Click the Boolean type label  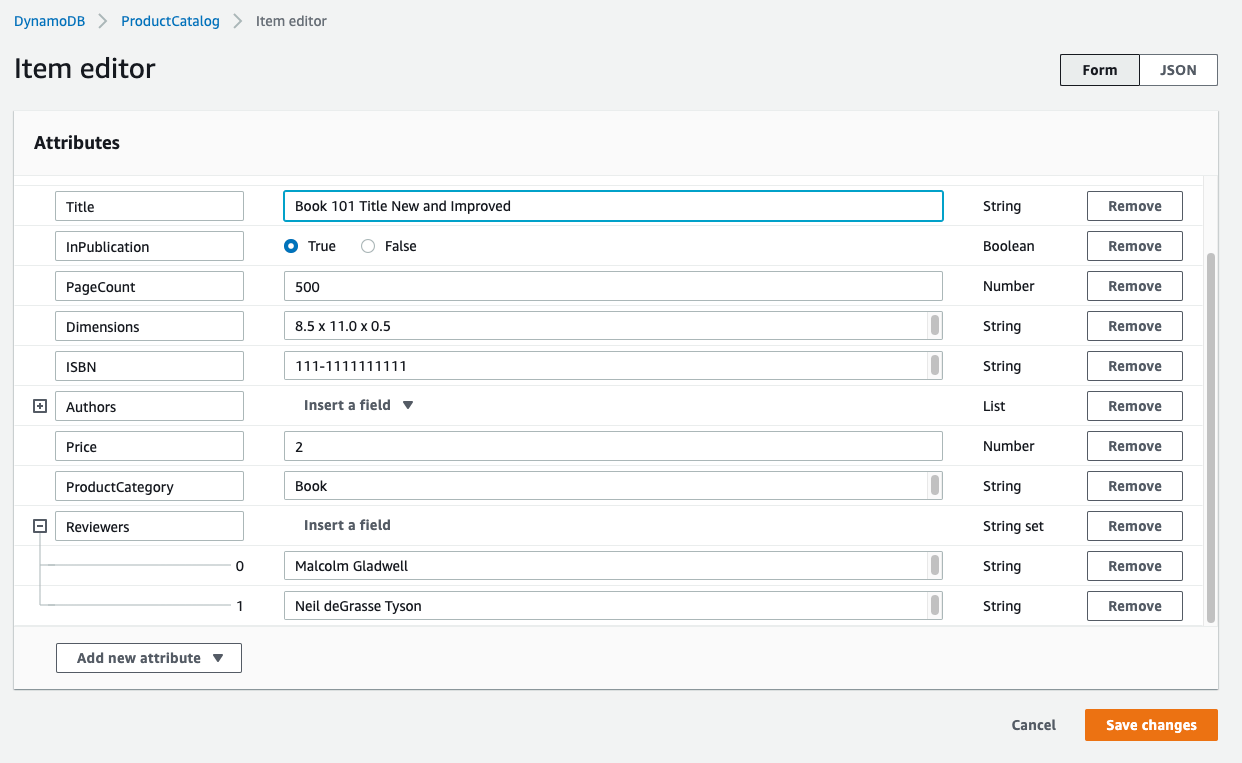[1009, 246]
